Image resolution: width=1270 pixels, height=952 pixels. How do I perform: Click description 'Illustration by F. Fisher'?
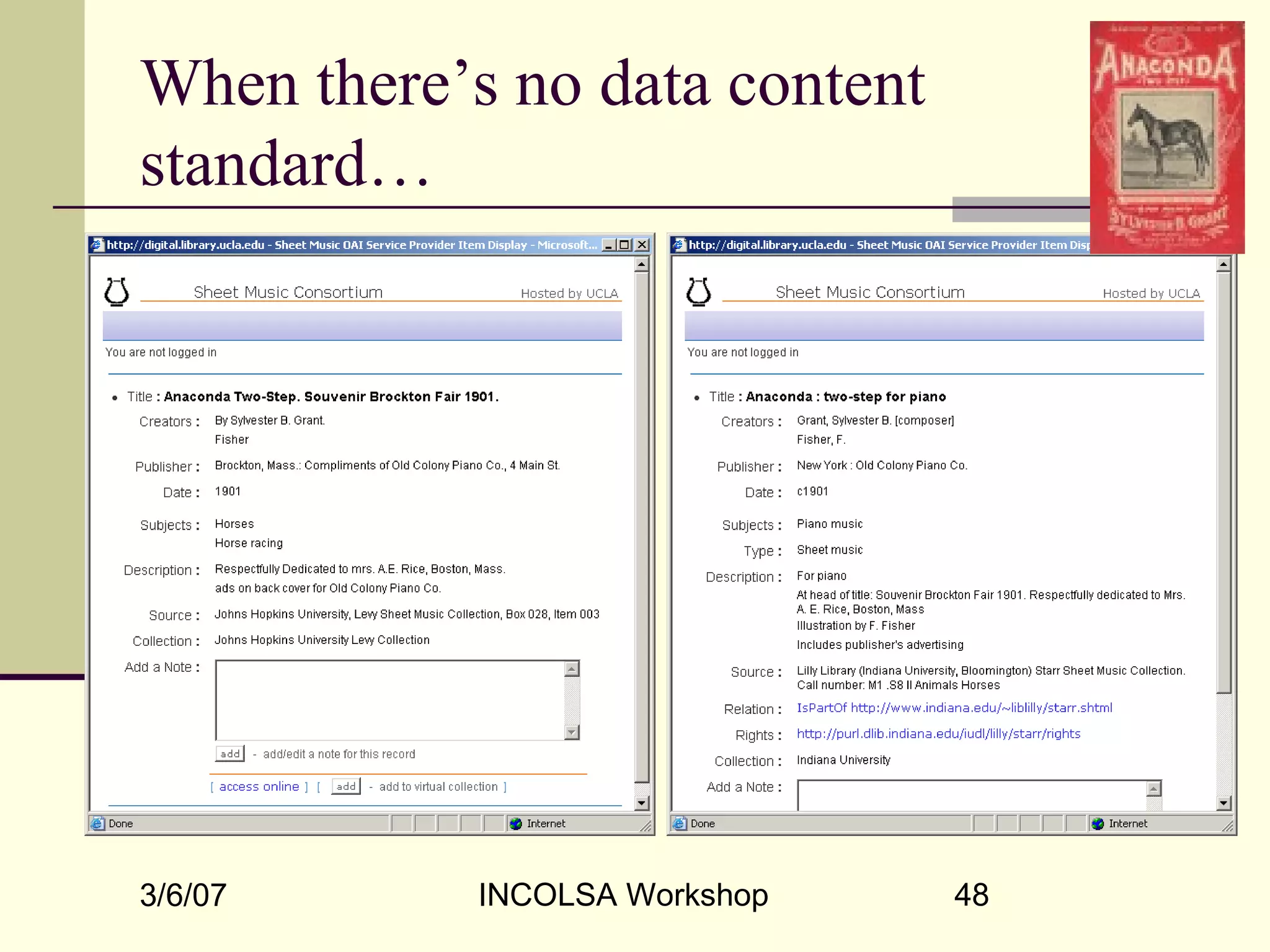pos(856,625)
